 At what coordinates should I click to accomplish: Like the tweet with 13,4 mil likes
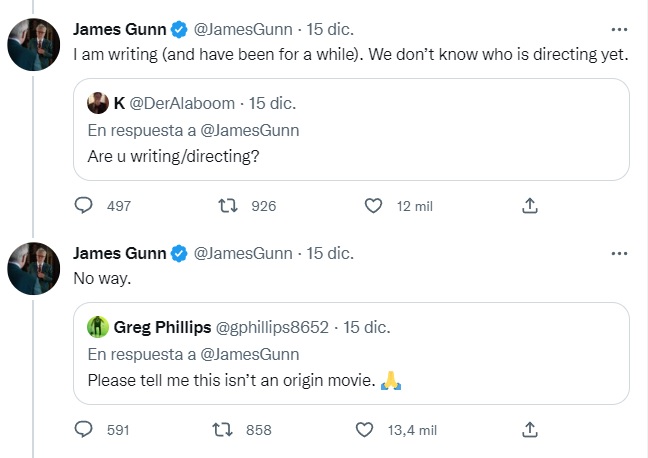tap(364, 429)
